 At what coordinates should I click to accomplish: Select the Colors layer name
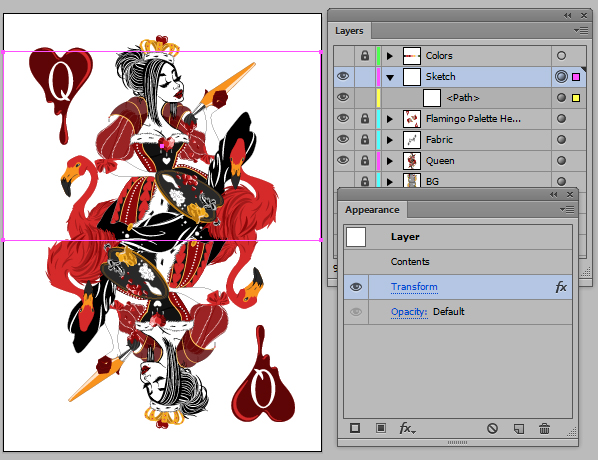click(439, 56)
